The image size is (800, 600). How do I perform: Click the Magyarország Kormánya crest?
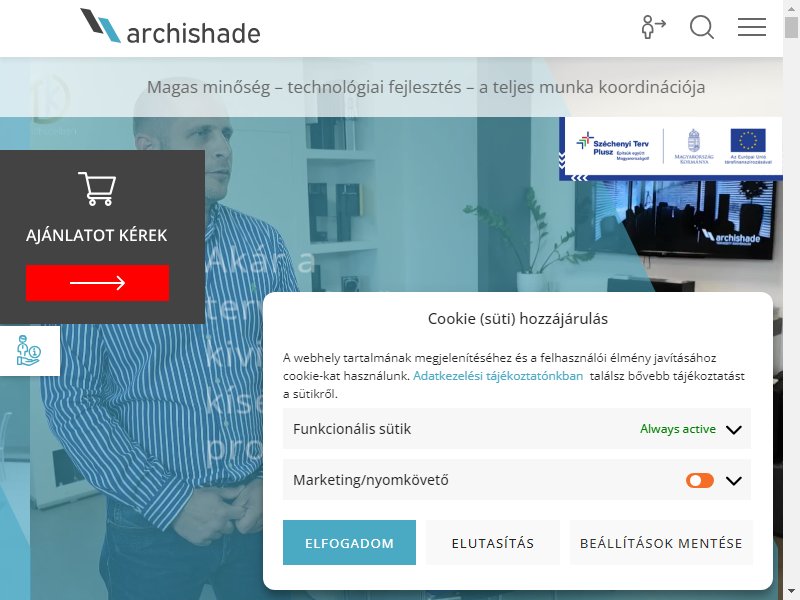point(694,146)
